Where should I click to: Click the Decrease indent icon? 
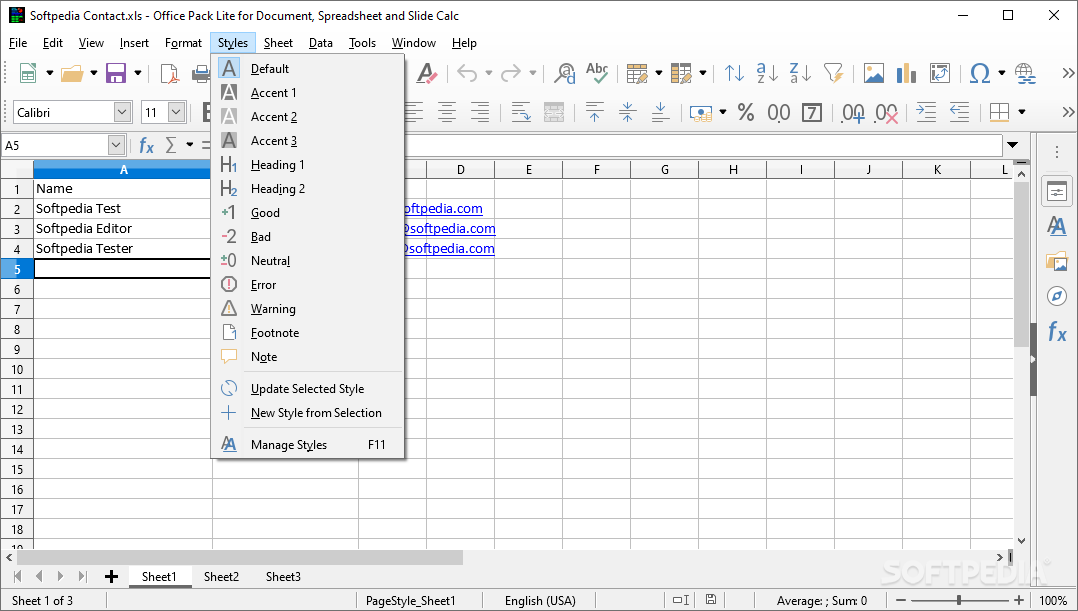pos(959,112)
